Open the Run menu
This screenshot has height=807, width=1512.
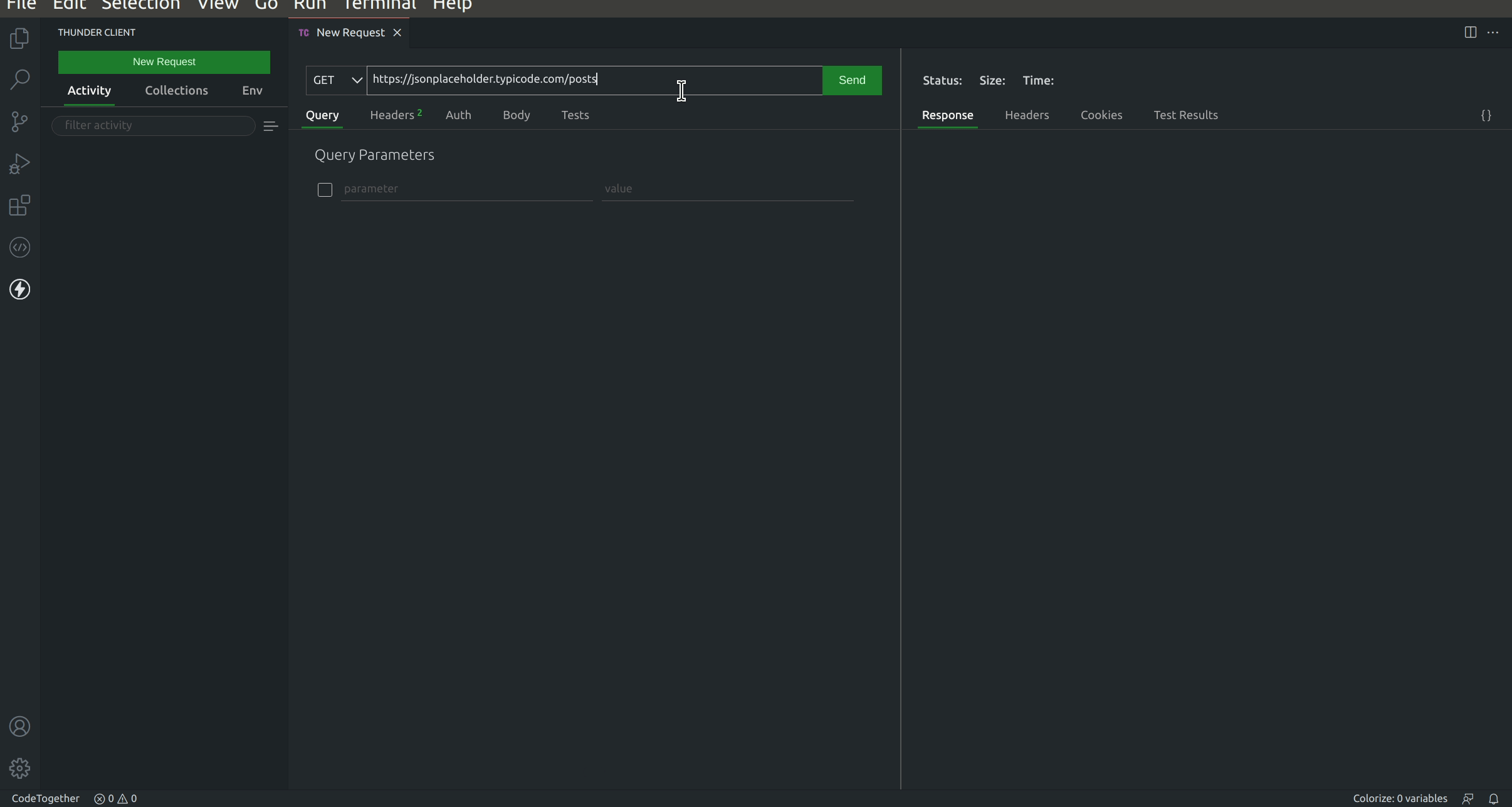(x=310, y=5)
